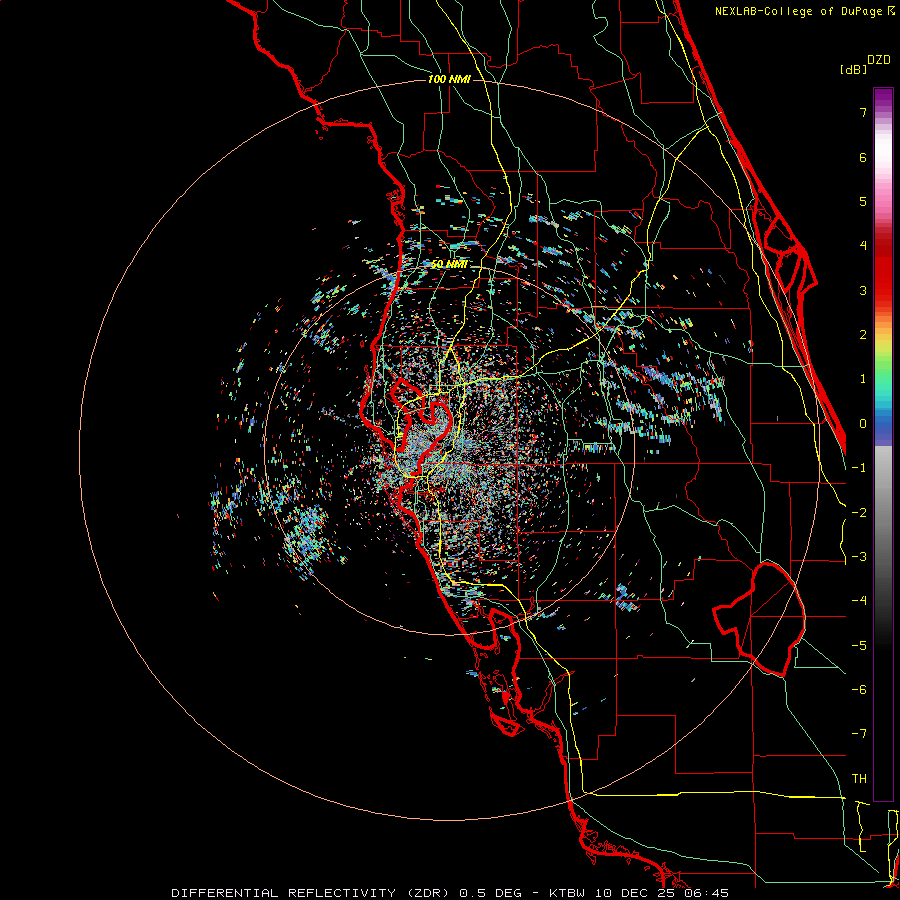This screenshot has width=900, height=900.
Task: Click the 2 dB scale label
Action: tap(863, 335)
